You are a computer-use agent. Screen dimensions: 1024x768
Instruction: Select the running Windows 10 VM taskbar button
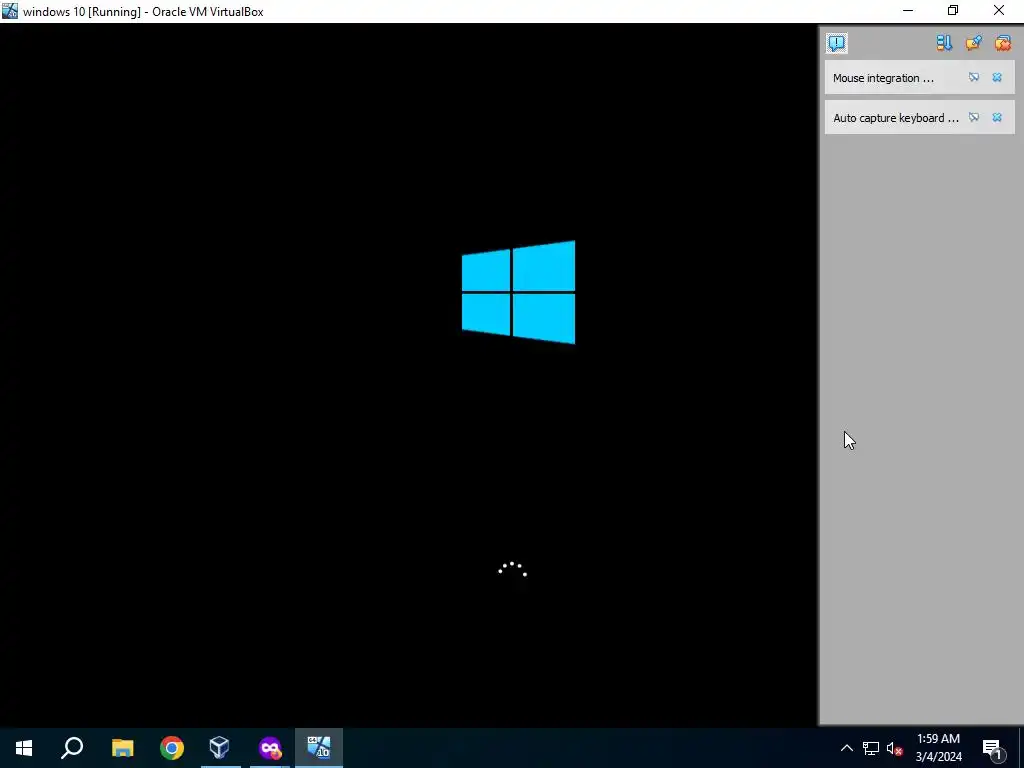[319, 748]
